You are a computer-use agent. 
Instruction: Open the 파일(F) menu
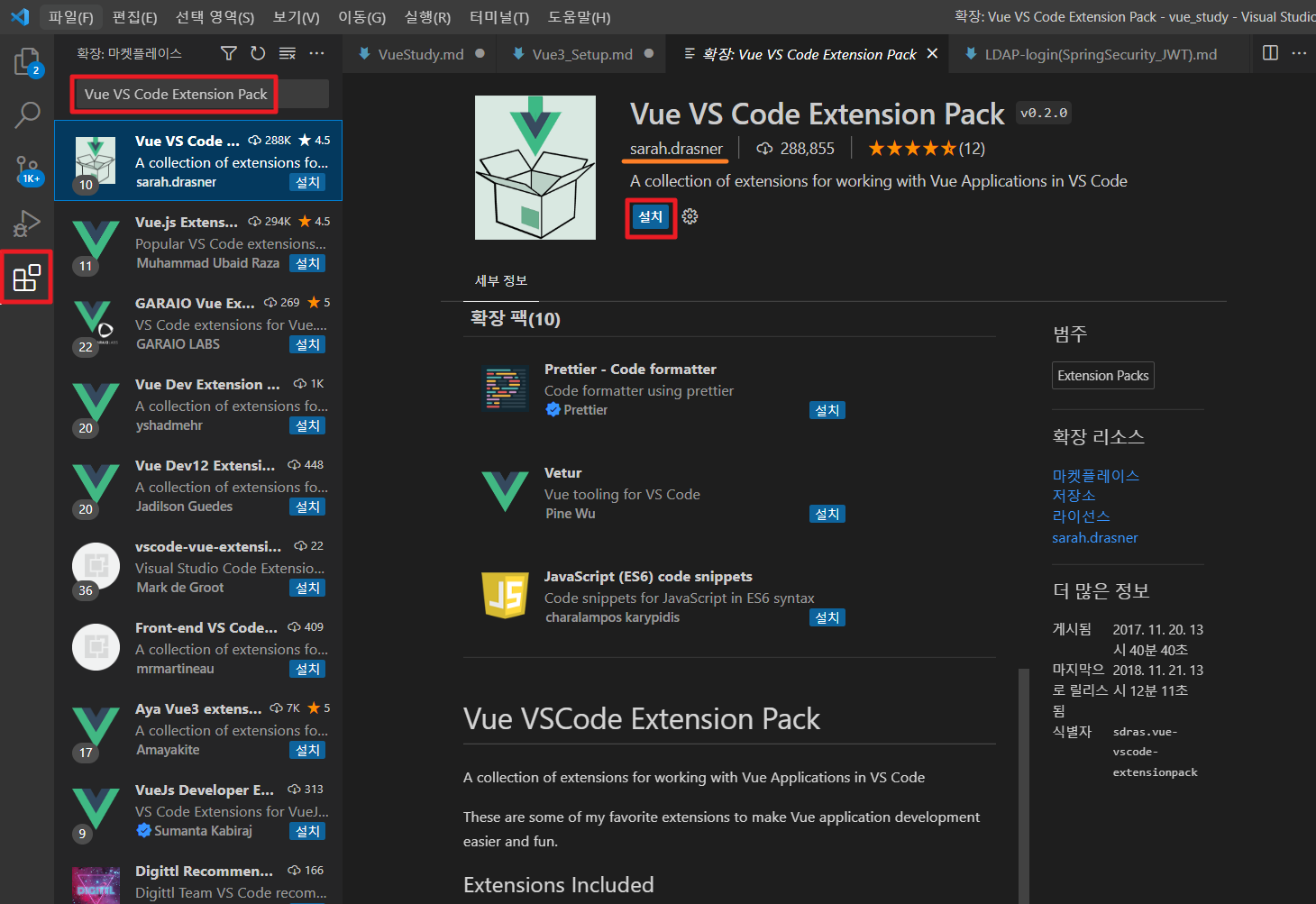[70, 17]
